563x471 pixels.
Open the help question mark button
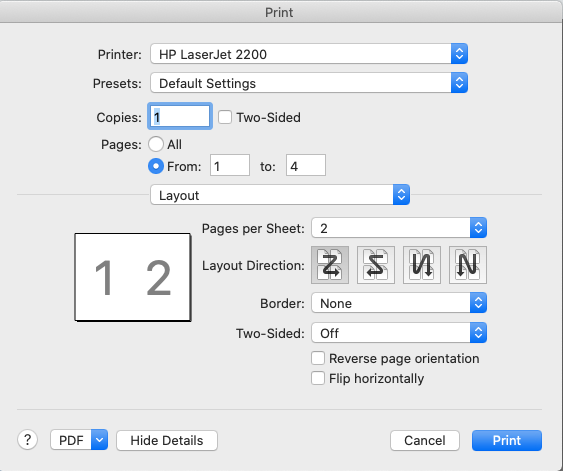(27, 440)
